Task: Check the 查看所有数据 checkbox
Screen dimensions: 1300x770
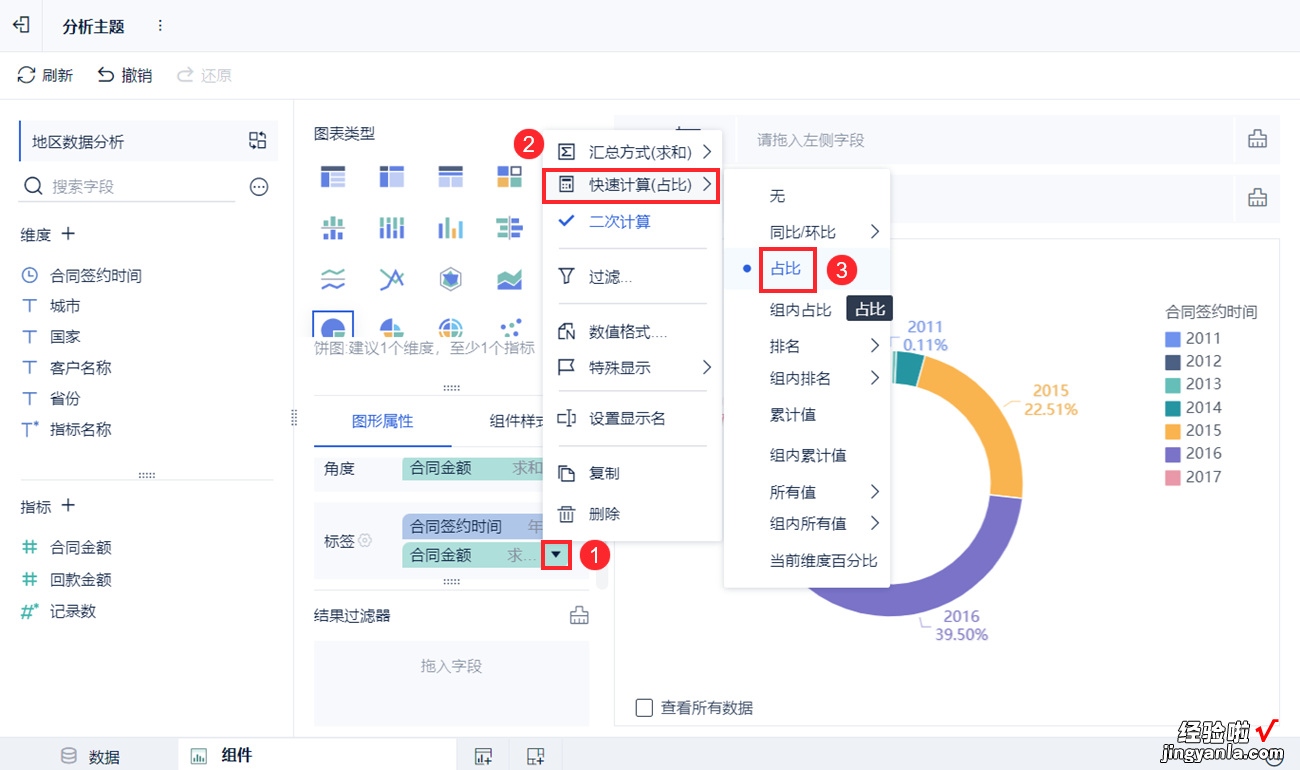Action: coord(645,708)
